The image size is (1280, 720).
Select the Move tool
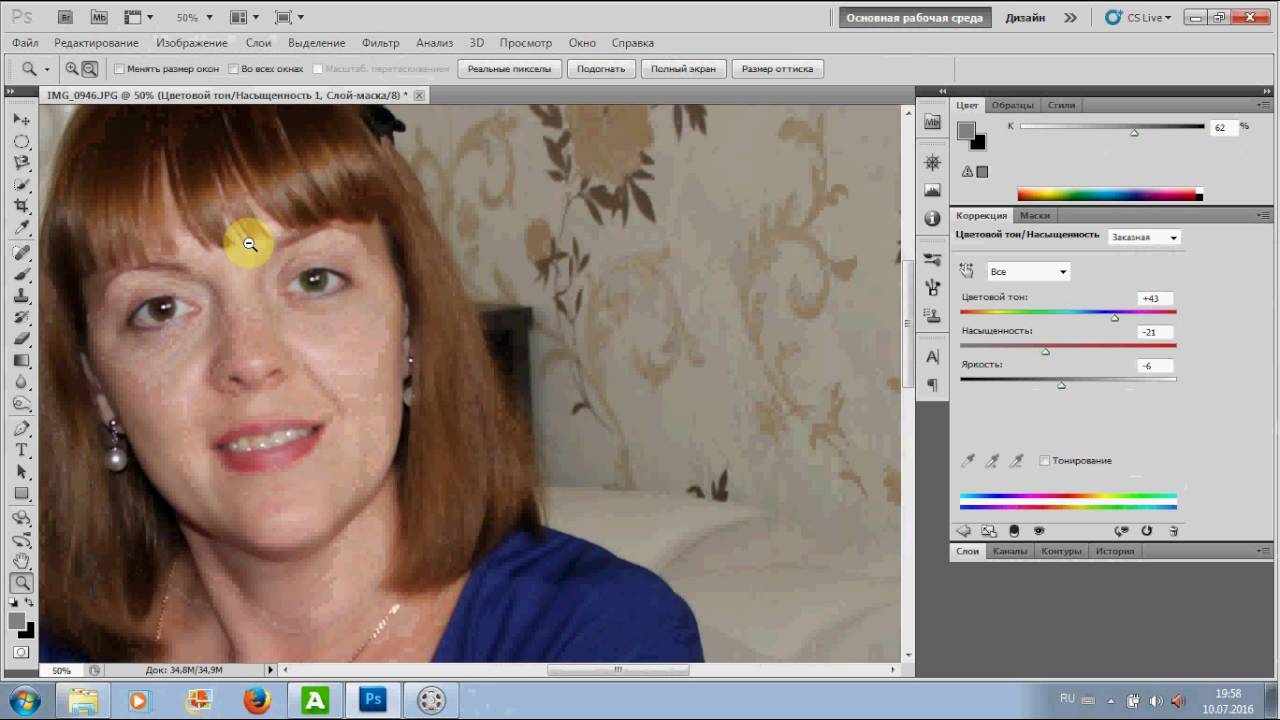21,119
